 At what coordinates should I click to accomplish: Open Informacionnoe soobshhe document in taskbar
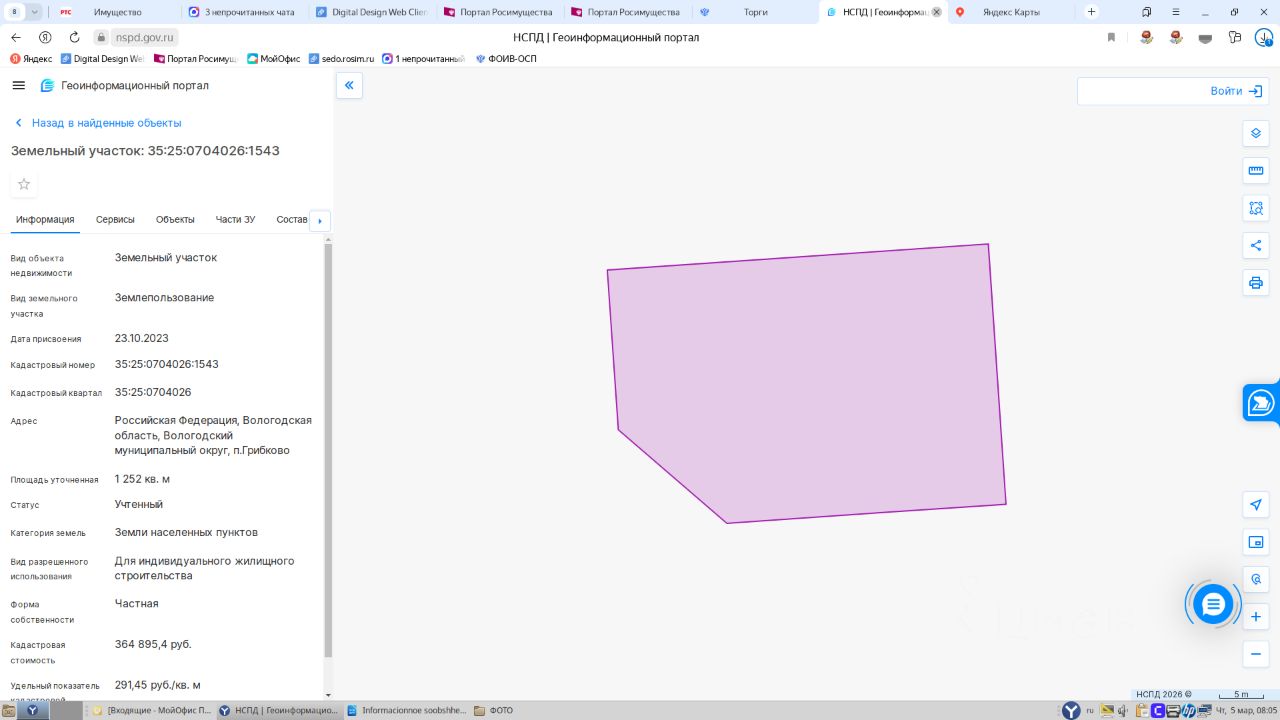click(406, 711)
